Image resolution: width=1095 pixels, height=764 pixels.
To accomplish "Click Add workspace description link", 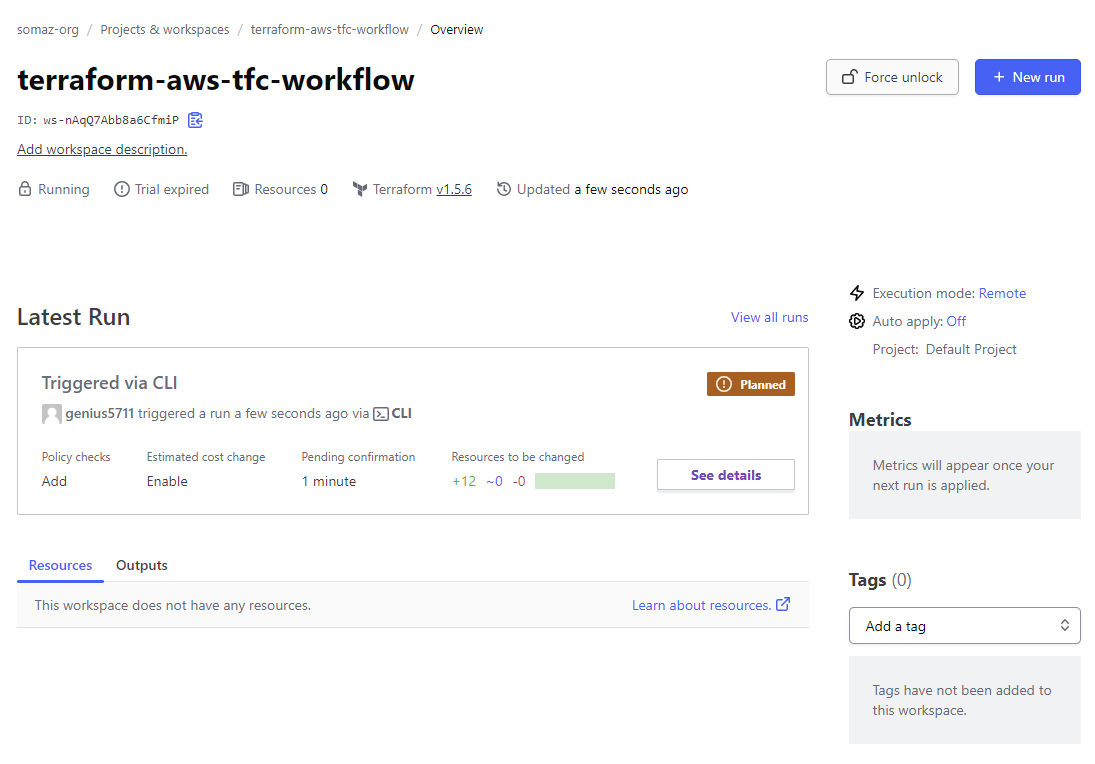I will [x=102, y=149].
